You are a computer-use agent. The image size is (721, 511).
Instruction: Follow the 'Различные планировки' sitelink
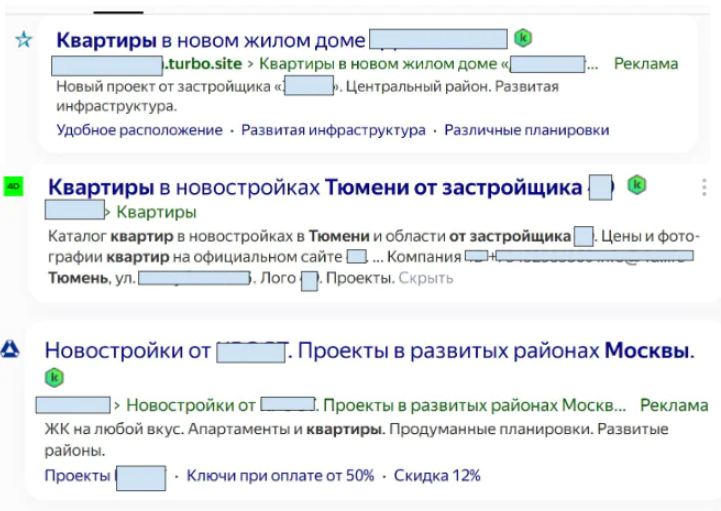[526, 130]
